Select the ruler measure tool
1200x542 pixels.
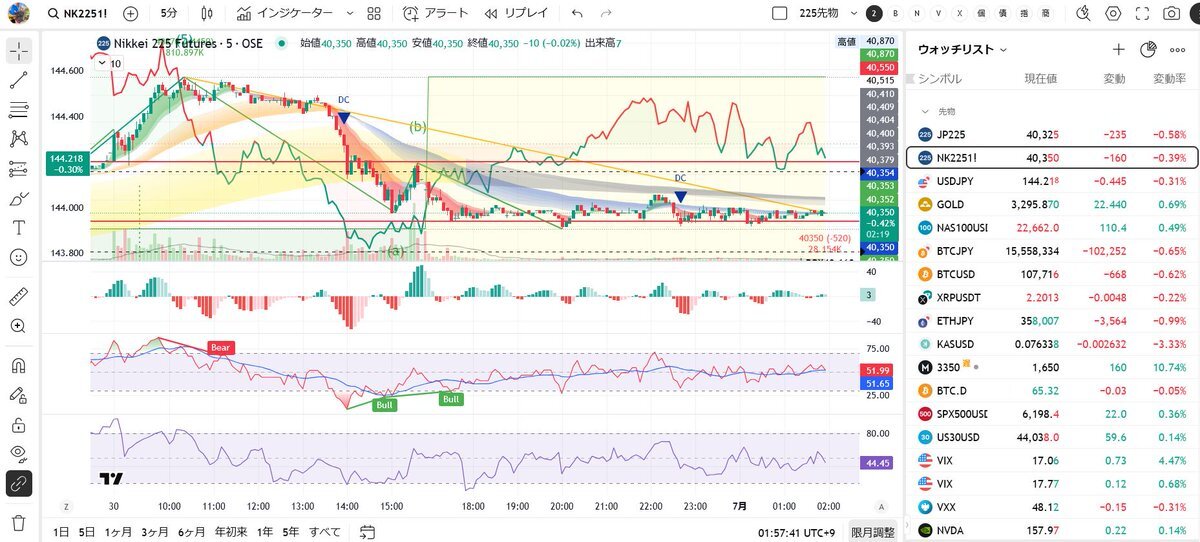click(19, 296)
